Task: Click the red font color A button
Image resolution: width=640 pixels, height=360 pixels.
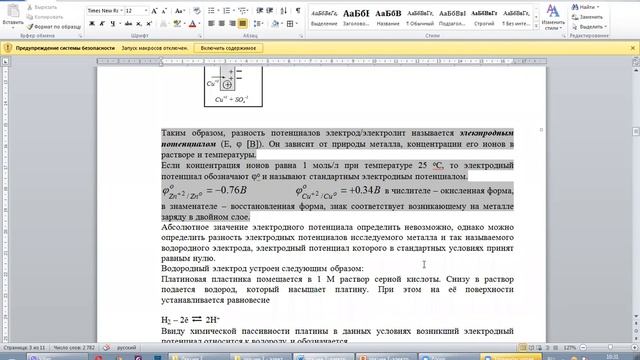Action: pos(193,24)
